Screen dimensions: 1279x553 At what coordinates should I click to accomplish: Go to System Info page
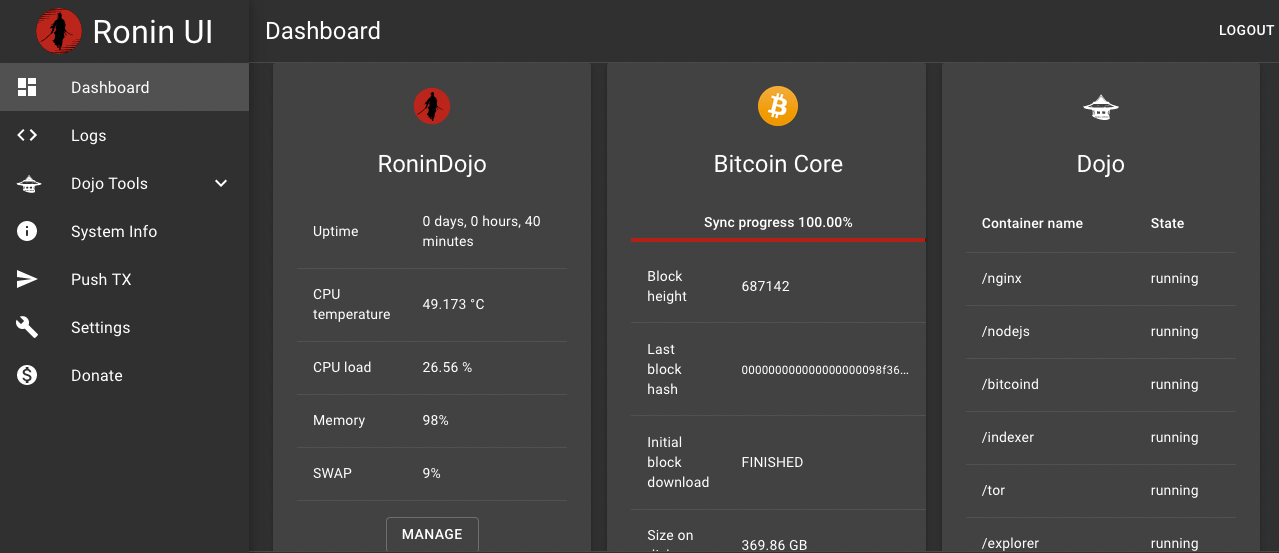pyautogui.click(x=124, y=231)
